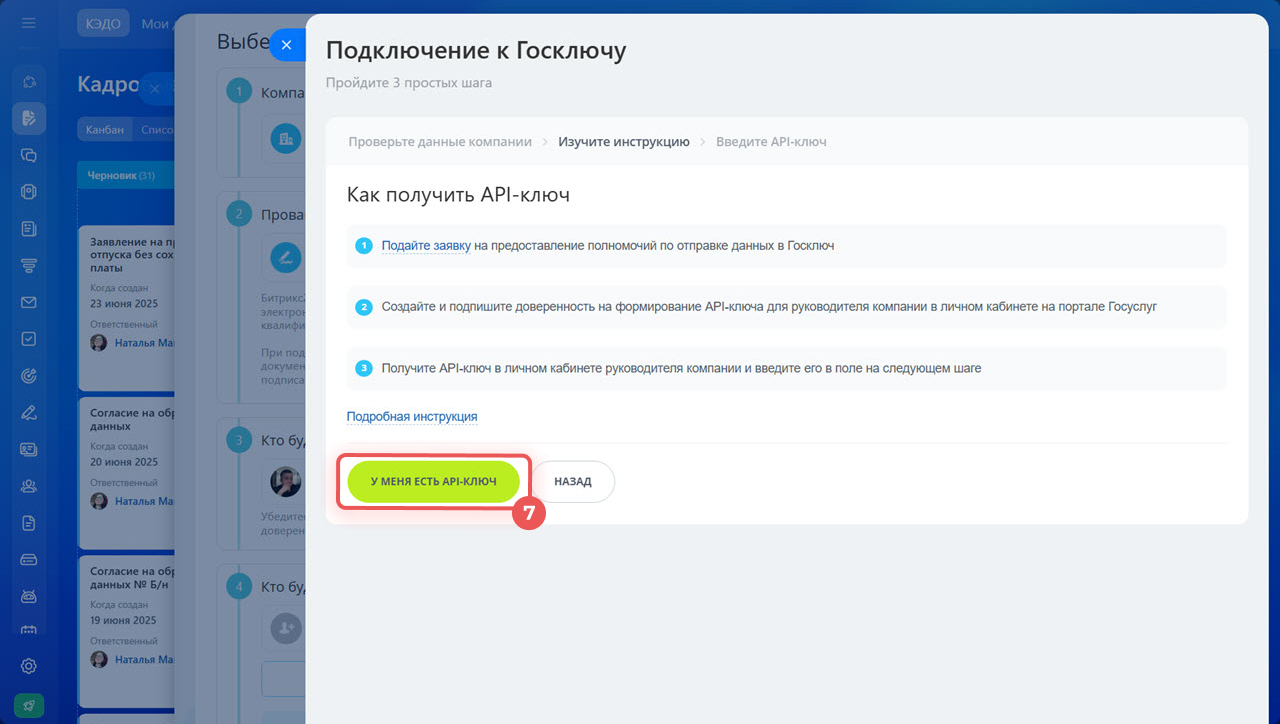
Task: Open the checkbox tasks sidebar icon
Action: tap(29, 339)
